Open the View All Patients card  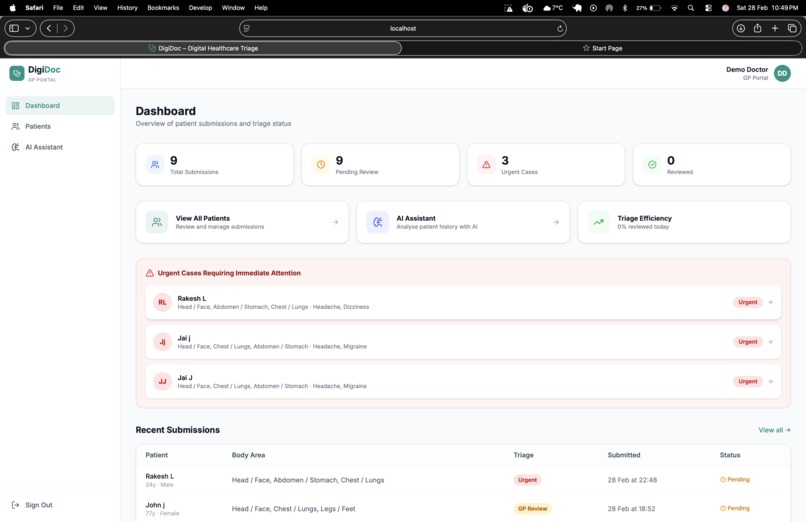coord(242,222)
